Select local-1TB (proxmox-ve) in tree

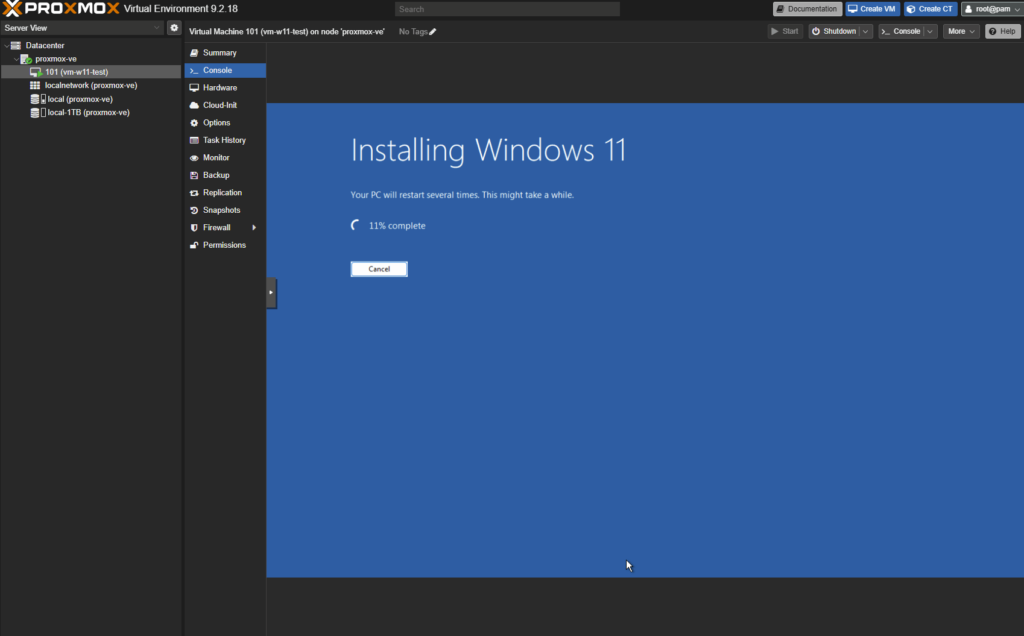[x=91, y=112]
